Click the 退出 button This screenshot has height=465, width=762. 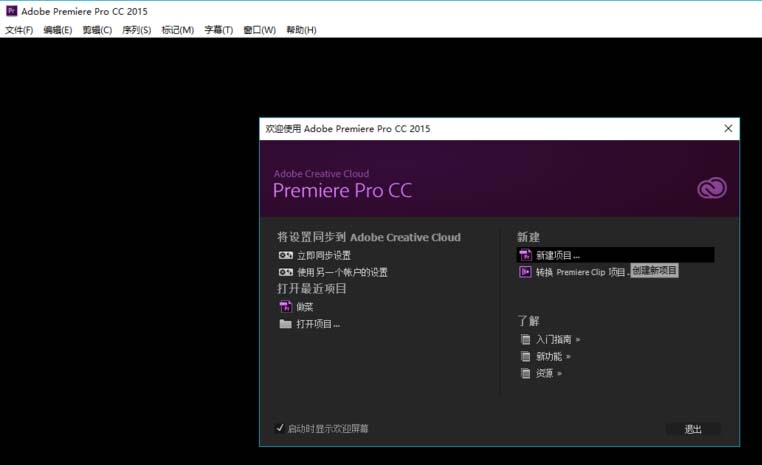[693, 429]
